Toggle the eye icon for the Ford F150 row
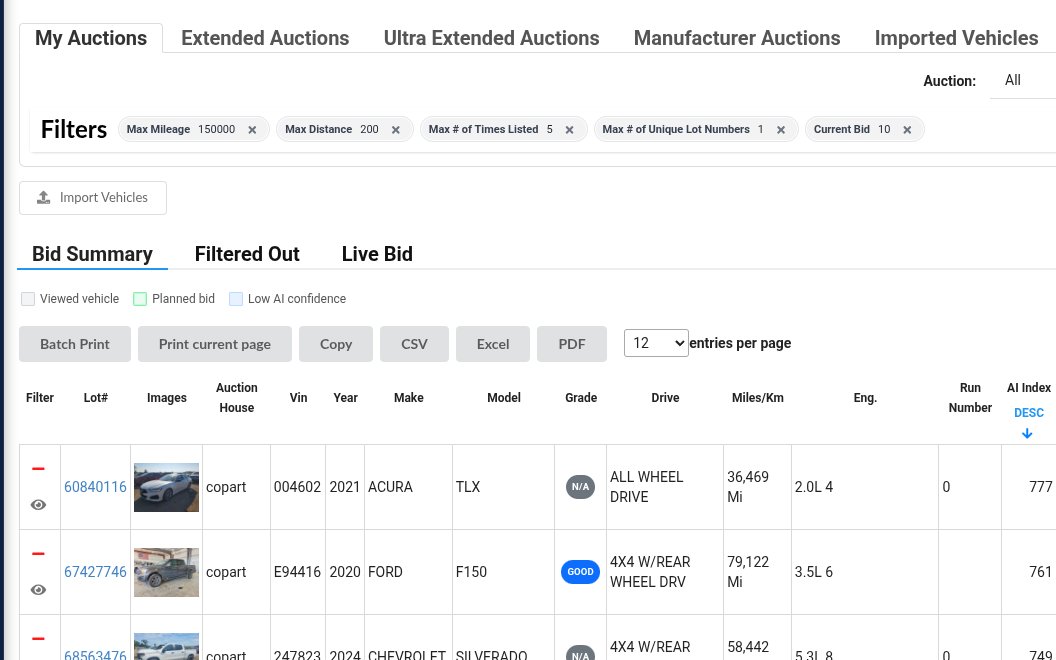Viewport: 1056px width, 660px height. tap(38, 590)
